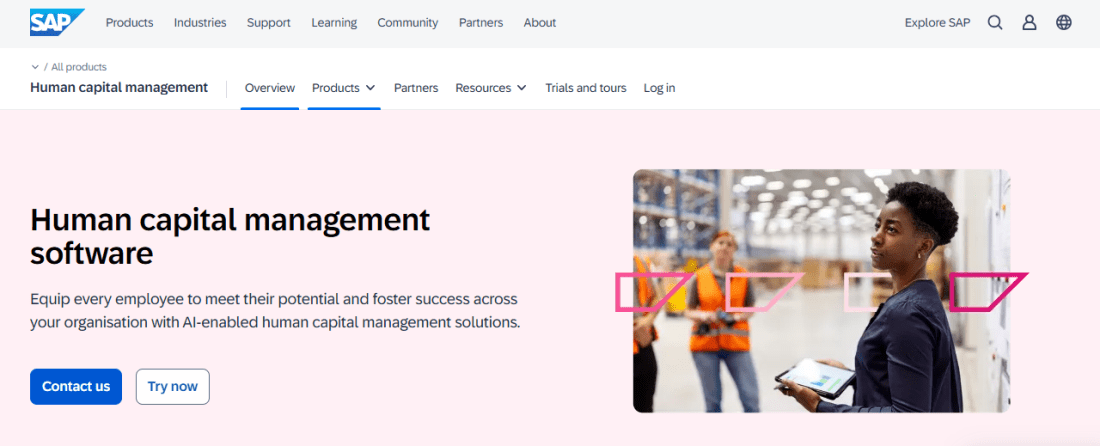
Task: Open the globe country selector icon
Action: (x=1064, y=22)
